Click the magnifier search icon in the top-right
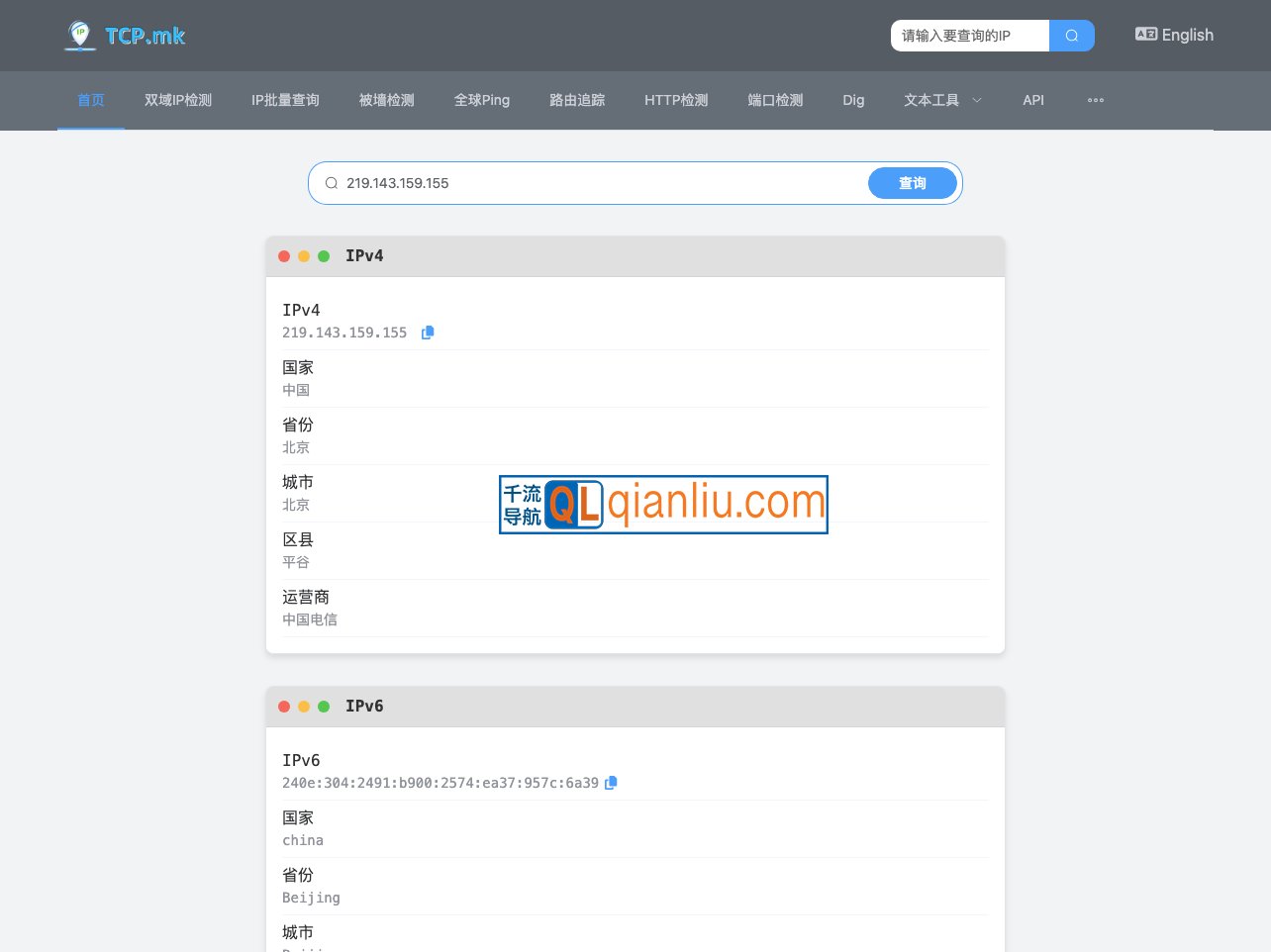The height and width of the screenshot is (952, 1271). coord(1072,35)
